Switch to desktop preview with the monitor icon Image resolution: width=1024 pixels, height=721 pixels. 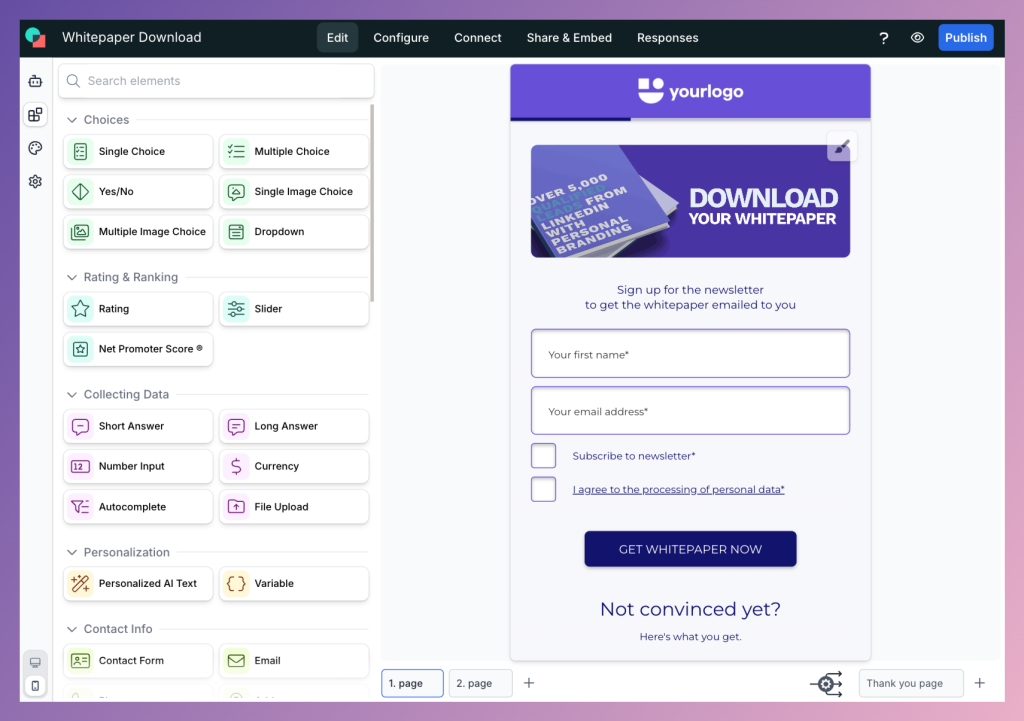pyautogui.click(x=35, y=662)
